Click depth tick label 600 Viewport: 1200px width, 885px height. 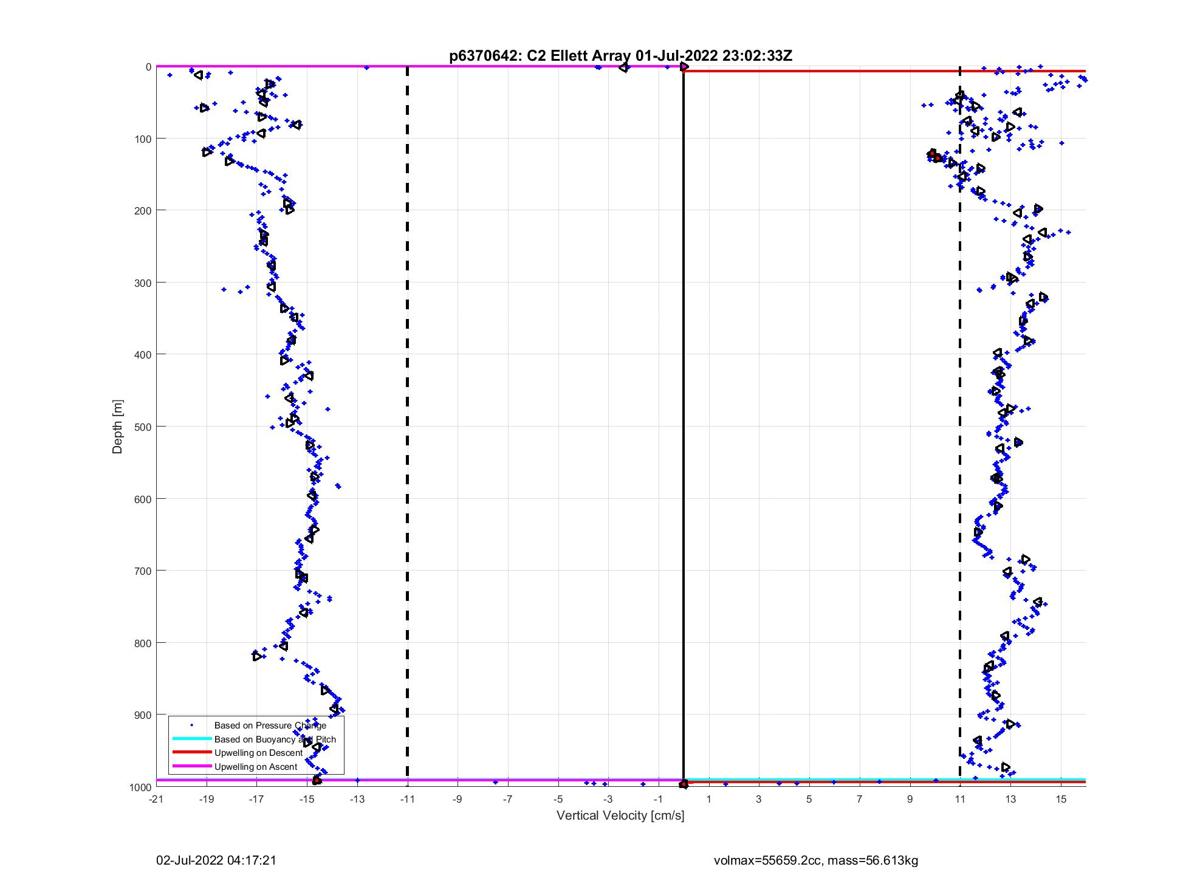coord(142,499)
